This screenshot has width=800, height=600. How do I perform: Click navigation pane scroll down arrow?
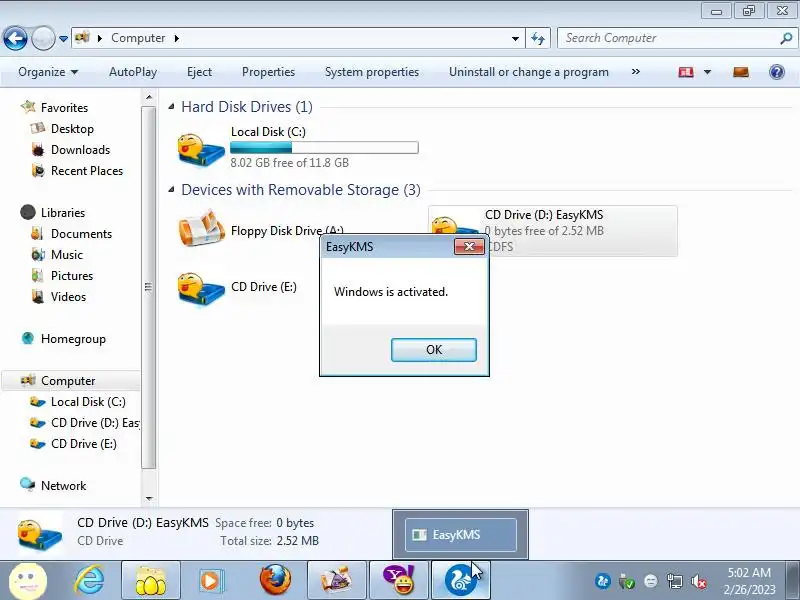tap(148, 498)
